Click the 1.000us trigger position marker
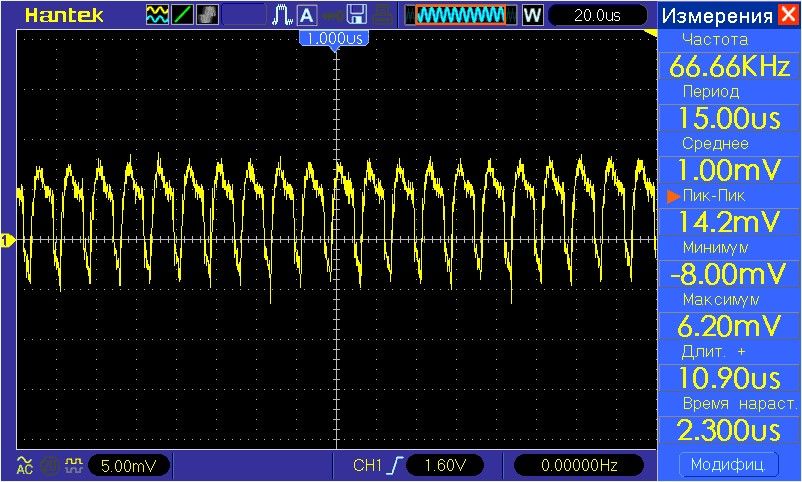The image size is (802, 482). [335, 39]
